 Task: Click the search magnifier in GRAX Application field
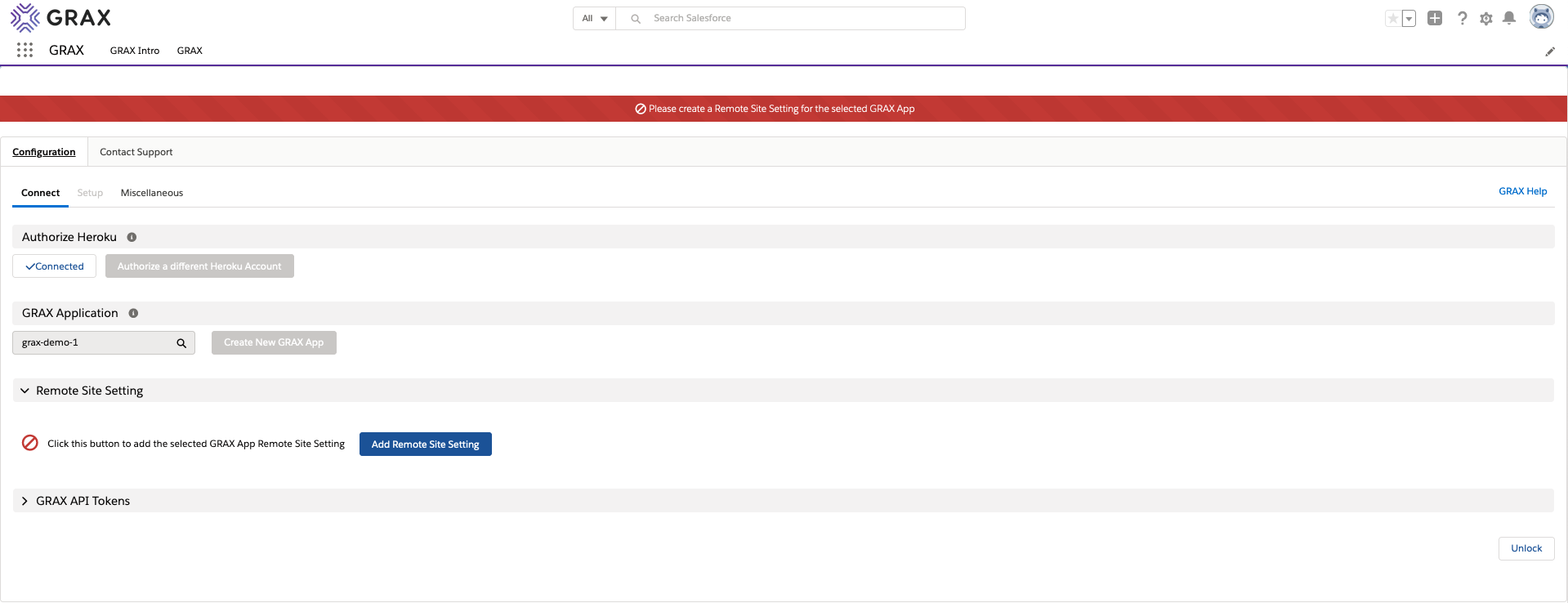click(x=181, y=343)
